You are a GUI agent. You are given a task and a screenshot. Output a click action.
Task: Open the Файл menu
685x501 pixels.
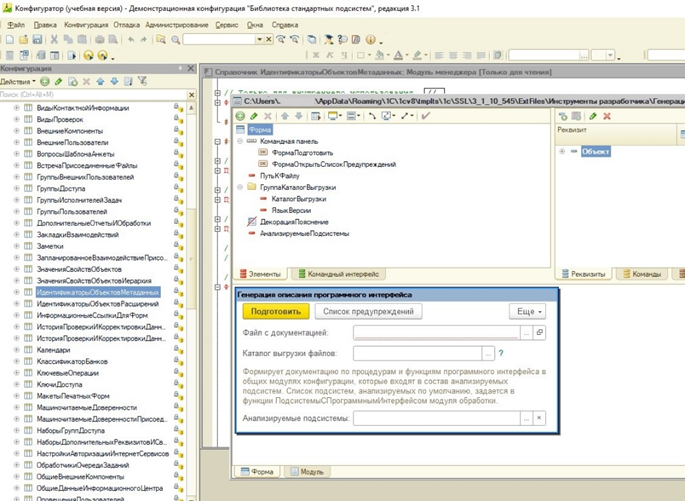[16, 25]
